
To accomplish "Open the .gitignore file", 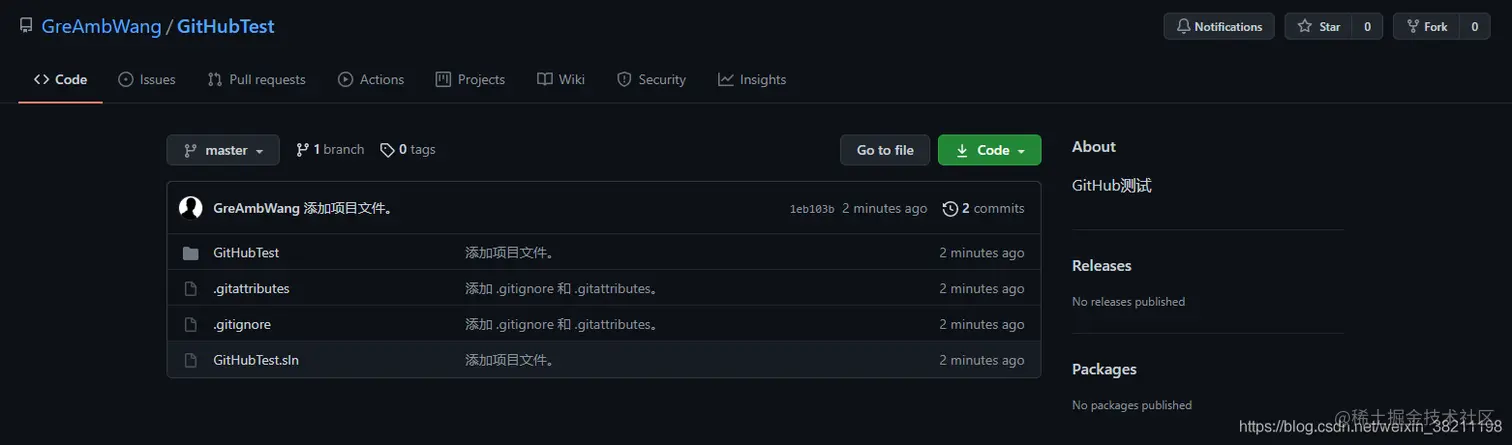I will tap(242, 324).
